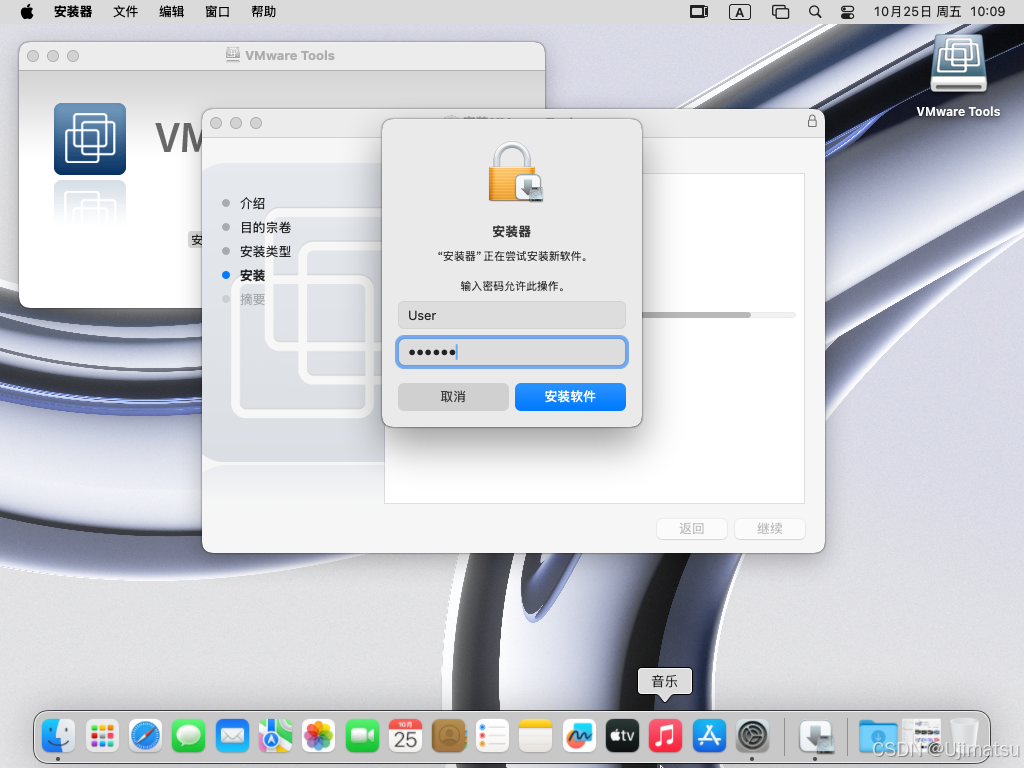Click the 返回 button in installer
The height and width of the screenshot is (768, 1024).
tap(692, 528)
